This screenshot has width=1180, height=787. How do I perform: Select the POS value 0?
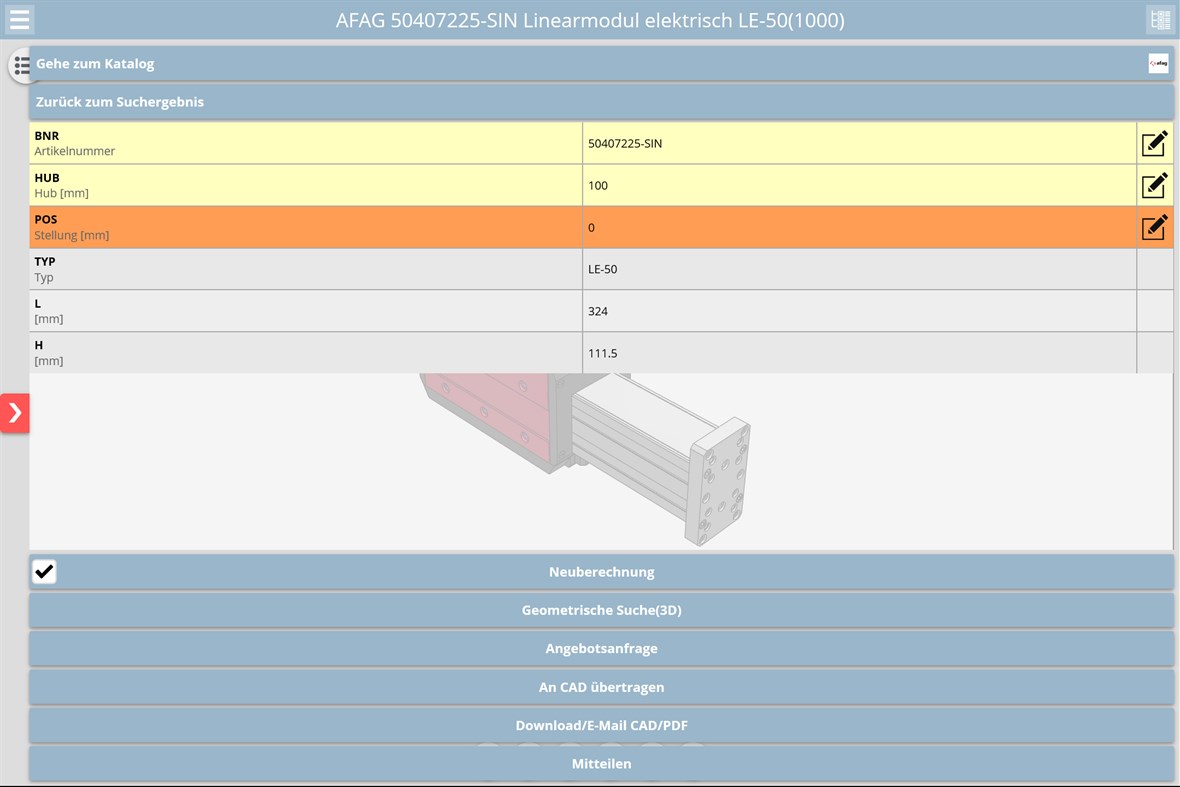coord(592,228)
